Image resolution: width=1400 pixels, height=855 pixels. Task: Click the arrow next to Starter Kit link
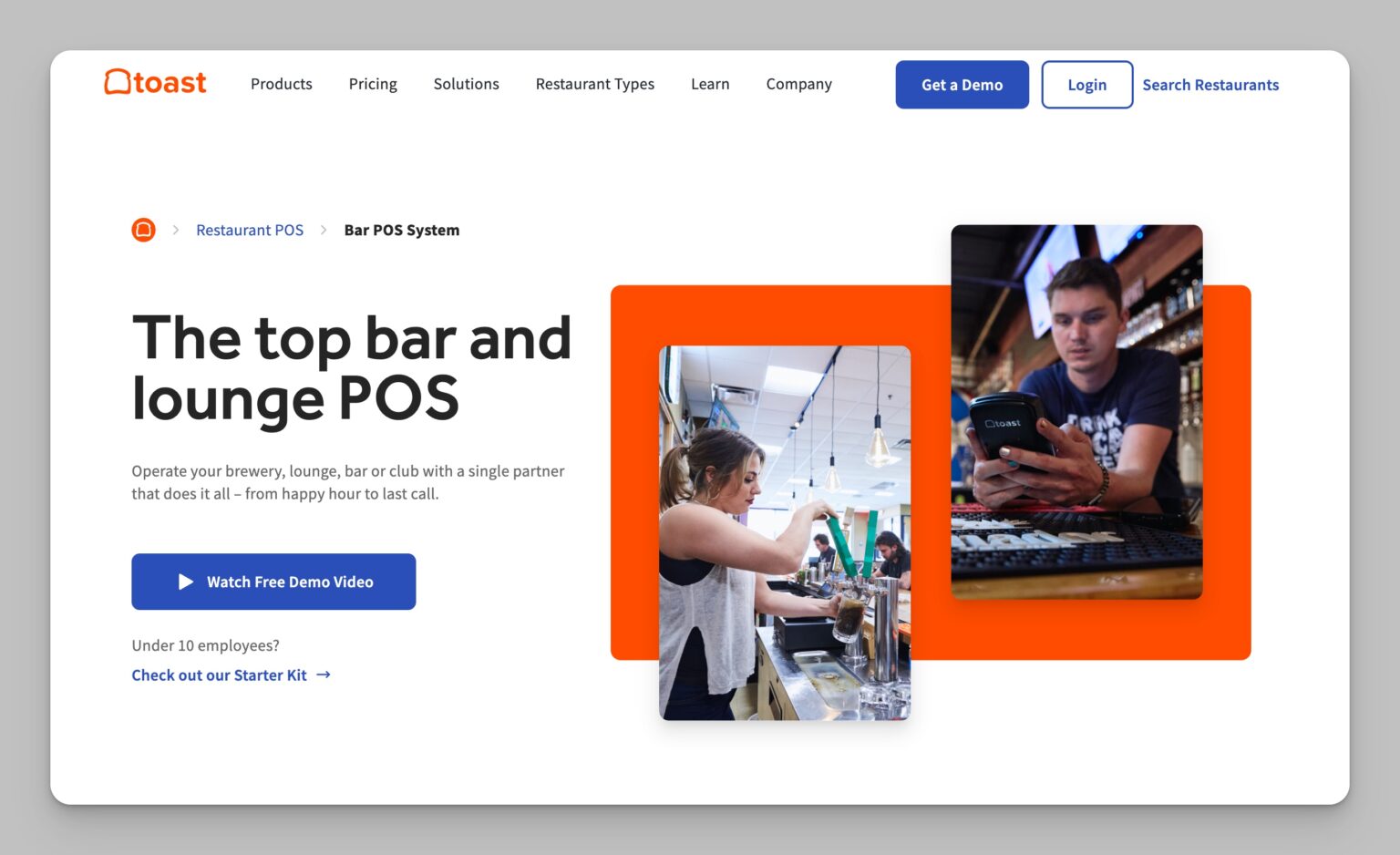[x=324, y=675]
